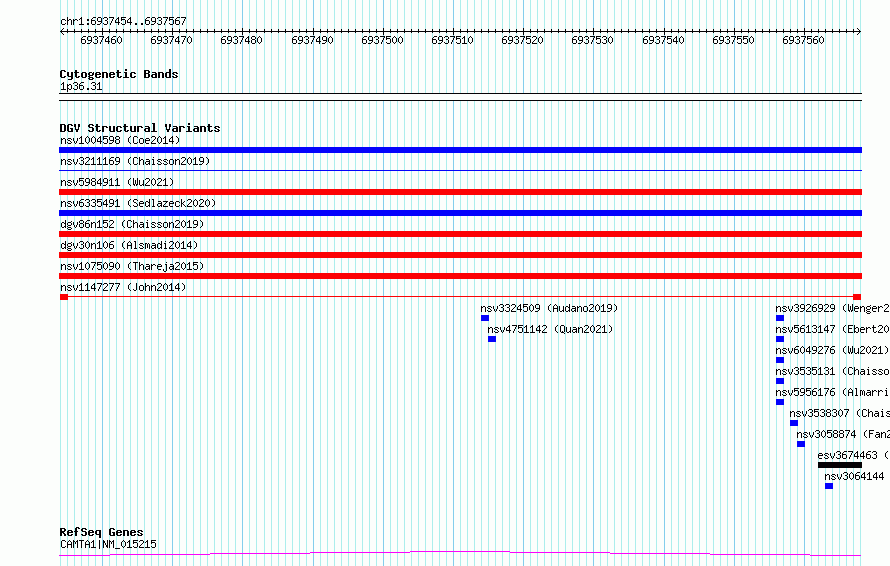This screenshot has height=566, width=890.
Task: Click the chr1:6937454..6937567 region label
Action: tap(123, 22)
